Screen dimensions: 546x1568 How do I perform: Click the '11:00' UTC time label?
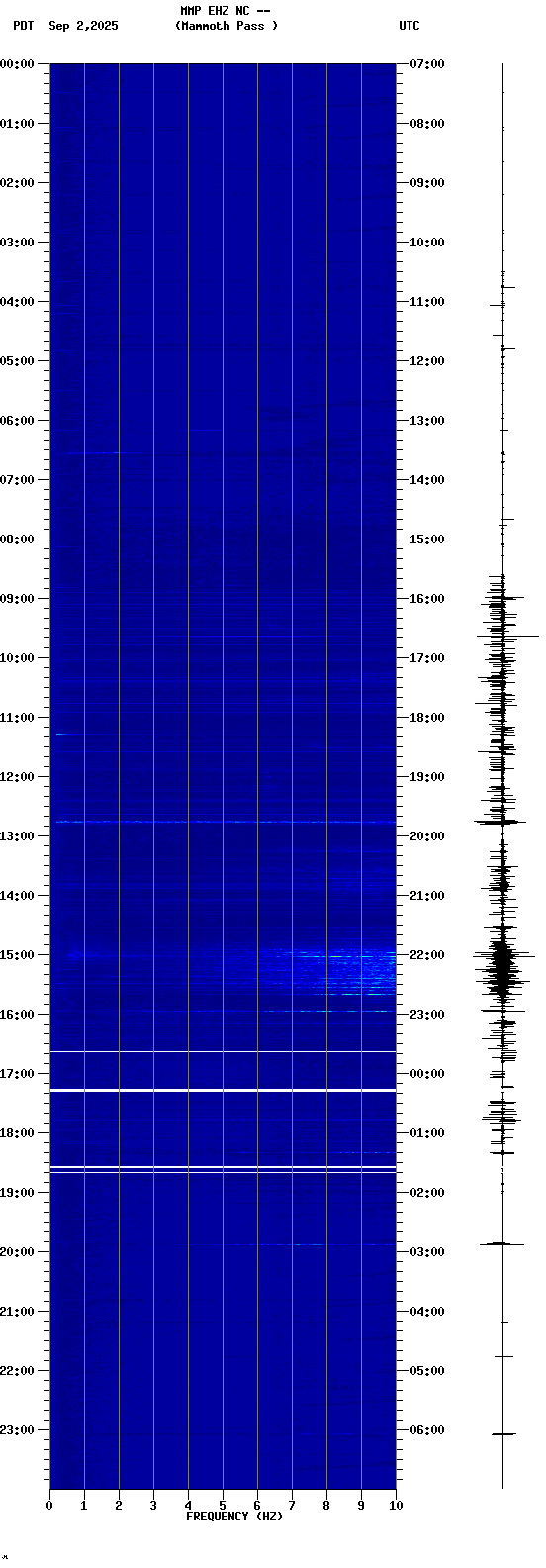pyautogui.click(x=427, y=302)
